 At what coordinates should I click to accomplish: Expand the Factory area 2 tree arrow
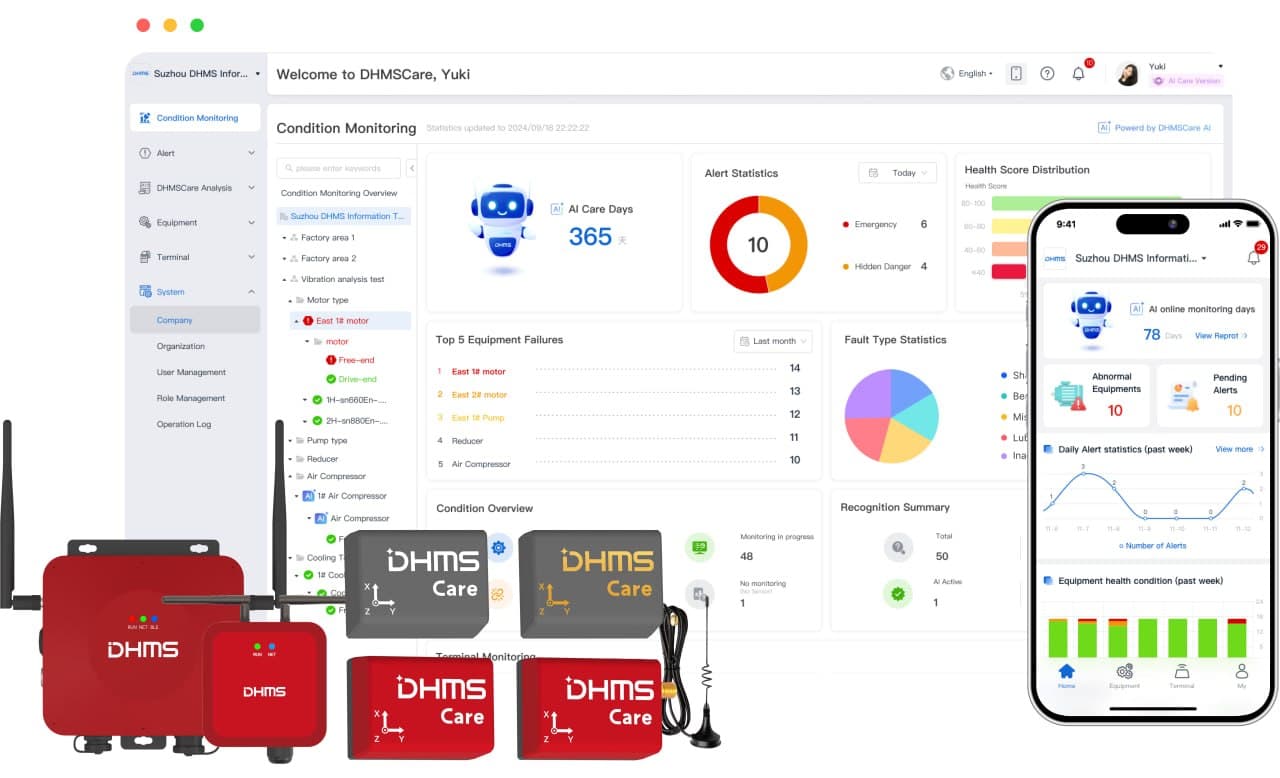pyautogui.click(x=284, y=259)
